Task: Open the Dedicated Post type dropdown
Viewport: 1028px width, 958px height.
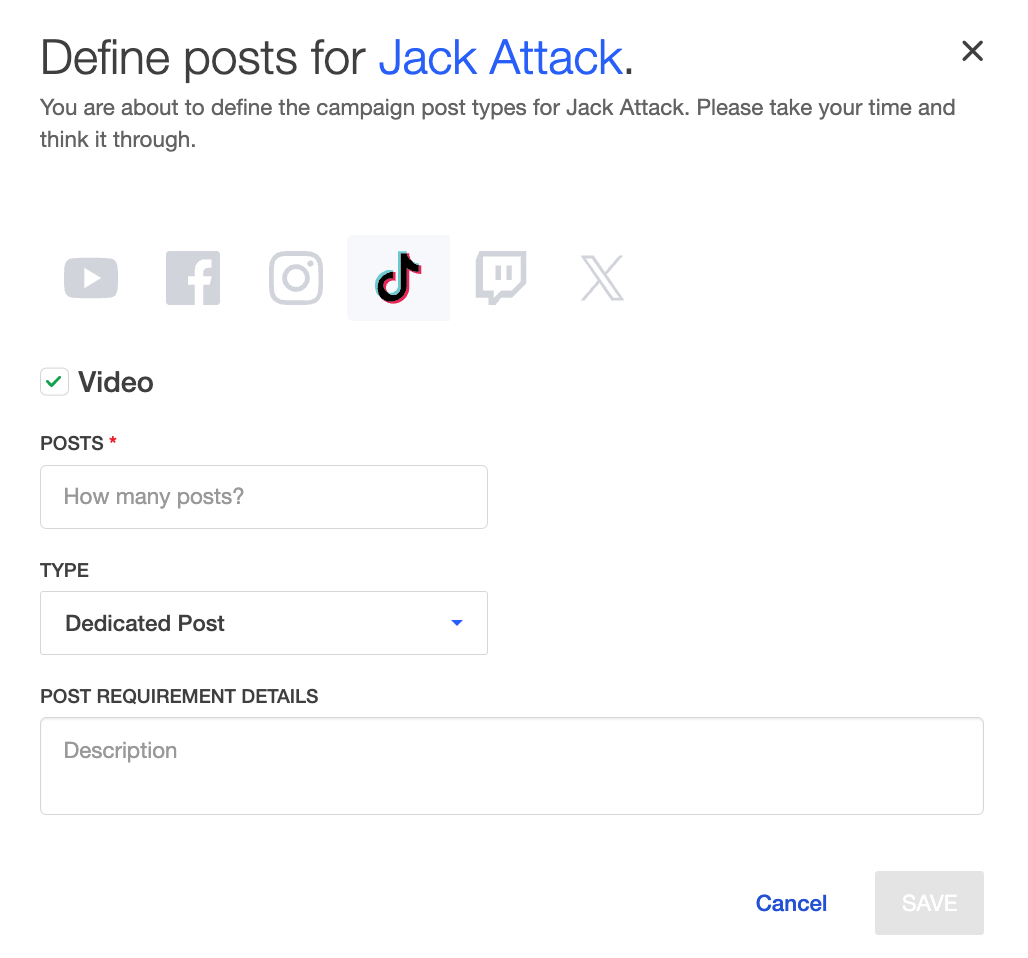Action: click(264, 623)
